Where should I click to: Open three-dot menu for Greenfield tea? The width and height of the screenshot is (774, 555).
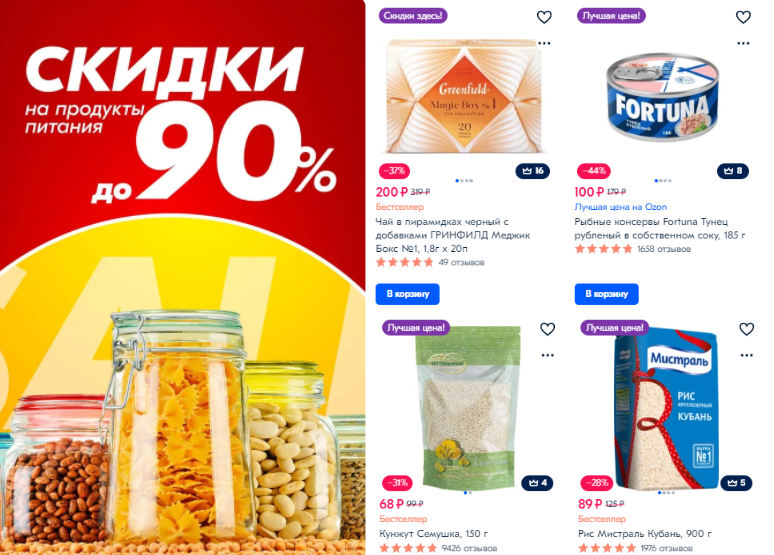[x=544, y=43]
